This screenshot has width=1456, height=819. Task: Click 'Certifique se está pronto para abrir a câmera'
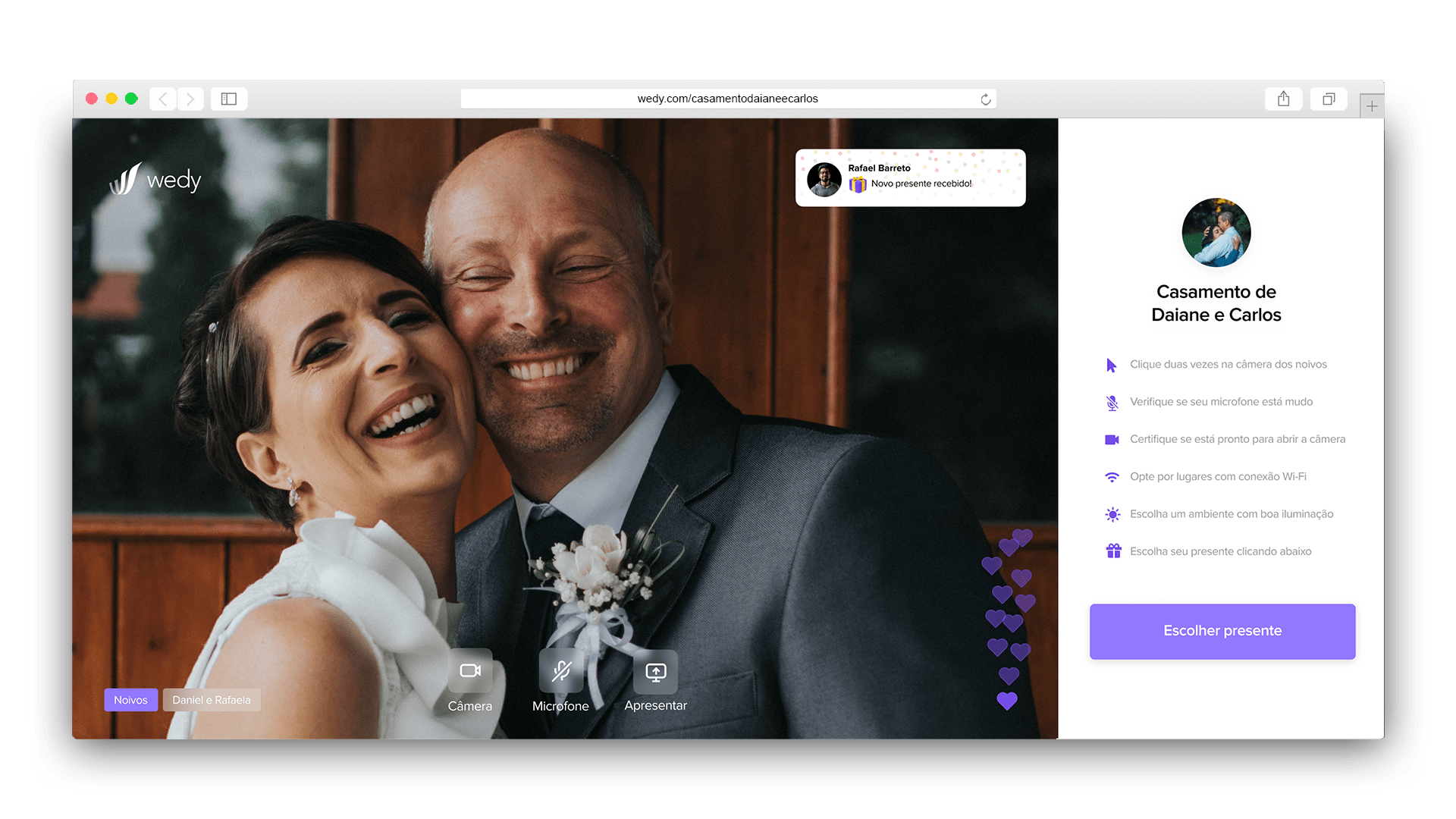[1238, 439]
